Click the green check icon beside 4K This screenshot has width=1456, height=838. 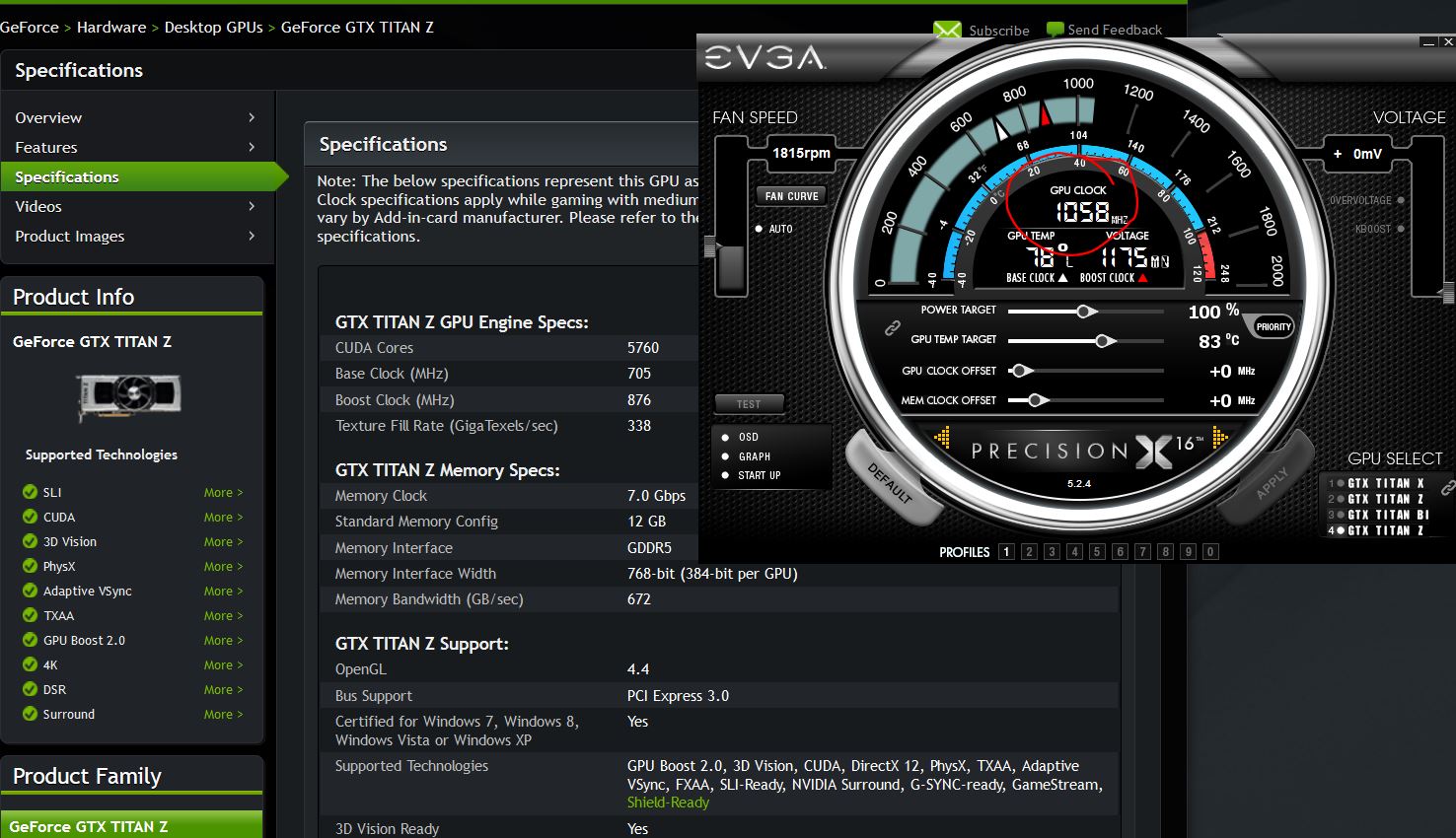[30, 664]
